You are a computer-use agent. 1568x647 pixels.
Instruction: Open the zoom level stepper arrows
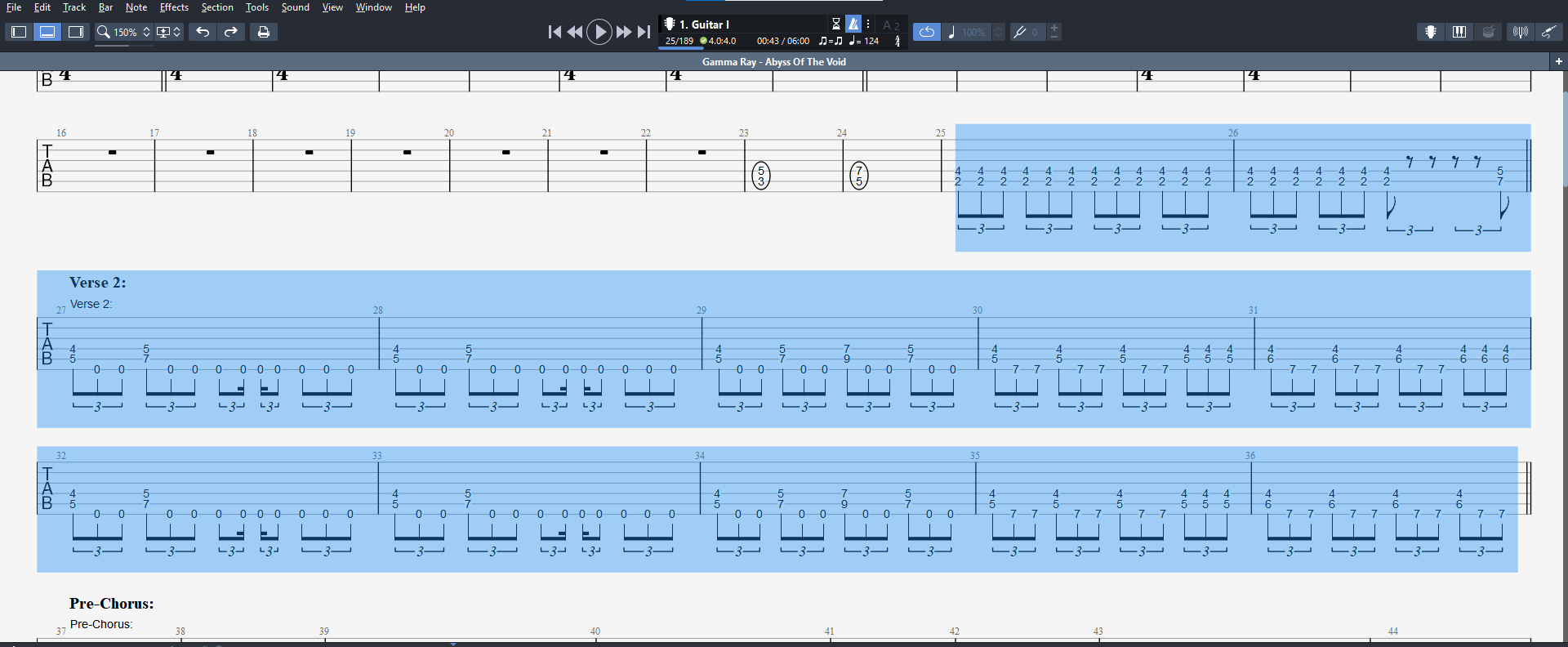click(x=147, y=32)
